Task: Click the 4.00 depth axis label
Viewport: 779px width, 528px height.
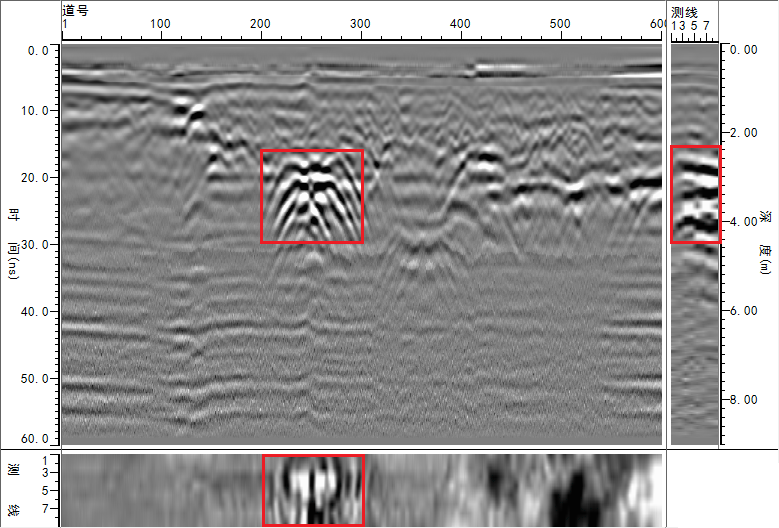Action: pyautogui.click(x=747, y=222)
